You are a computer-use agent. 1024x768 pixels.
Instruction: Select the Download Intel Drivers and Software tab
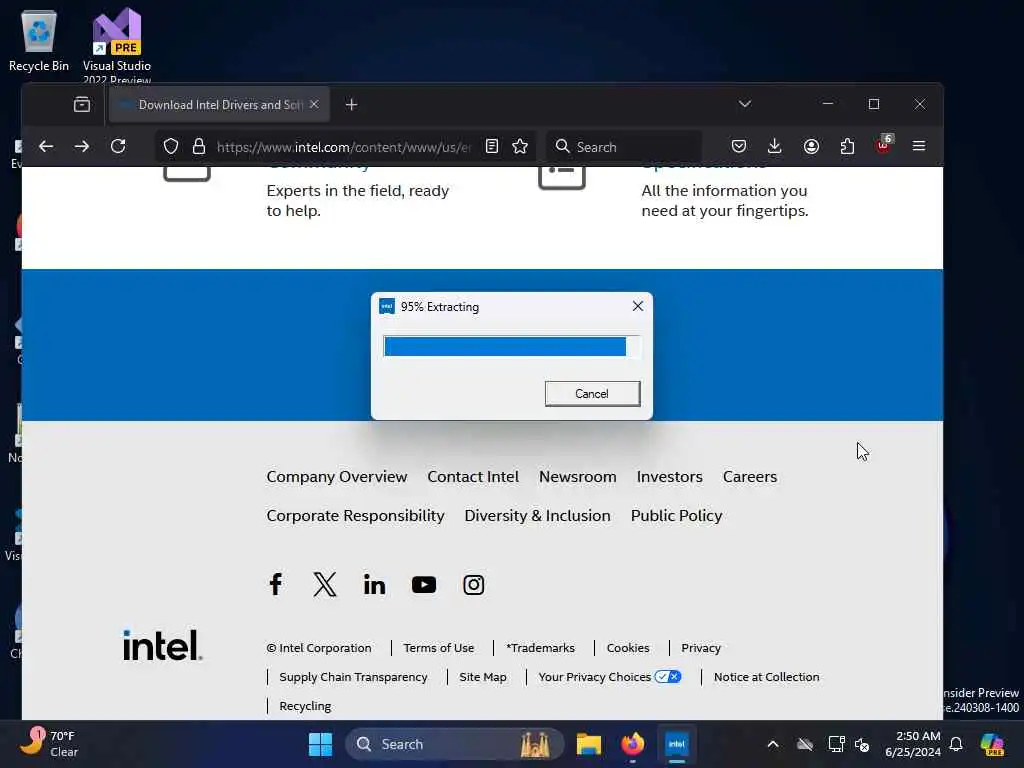(x=219, y=104)
